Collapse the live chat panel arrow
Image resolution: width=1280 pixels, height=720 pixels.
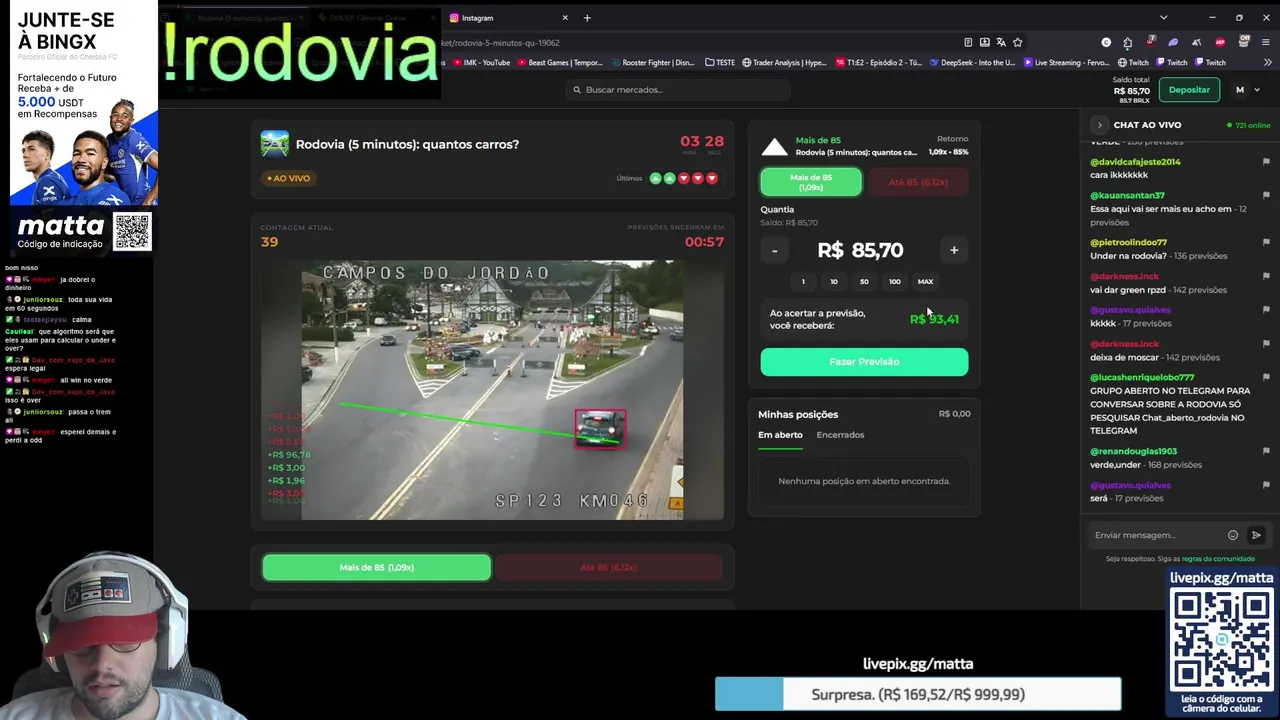1099,125
